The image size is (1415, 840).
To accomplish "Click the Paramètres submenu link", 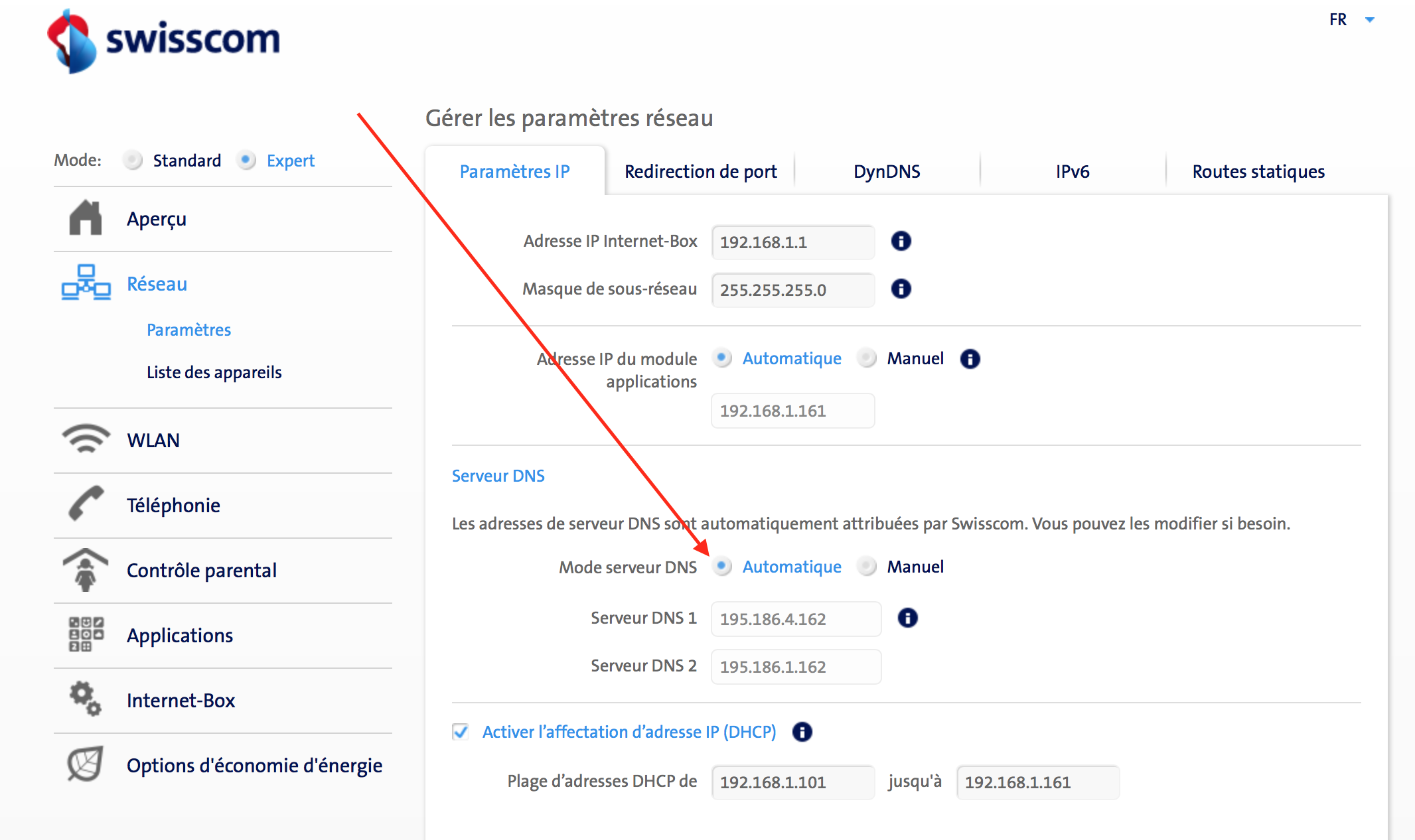I will point(188,330).
